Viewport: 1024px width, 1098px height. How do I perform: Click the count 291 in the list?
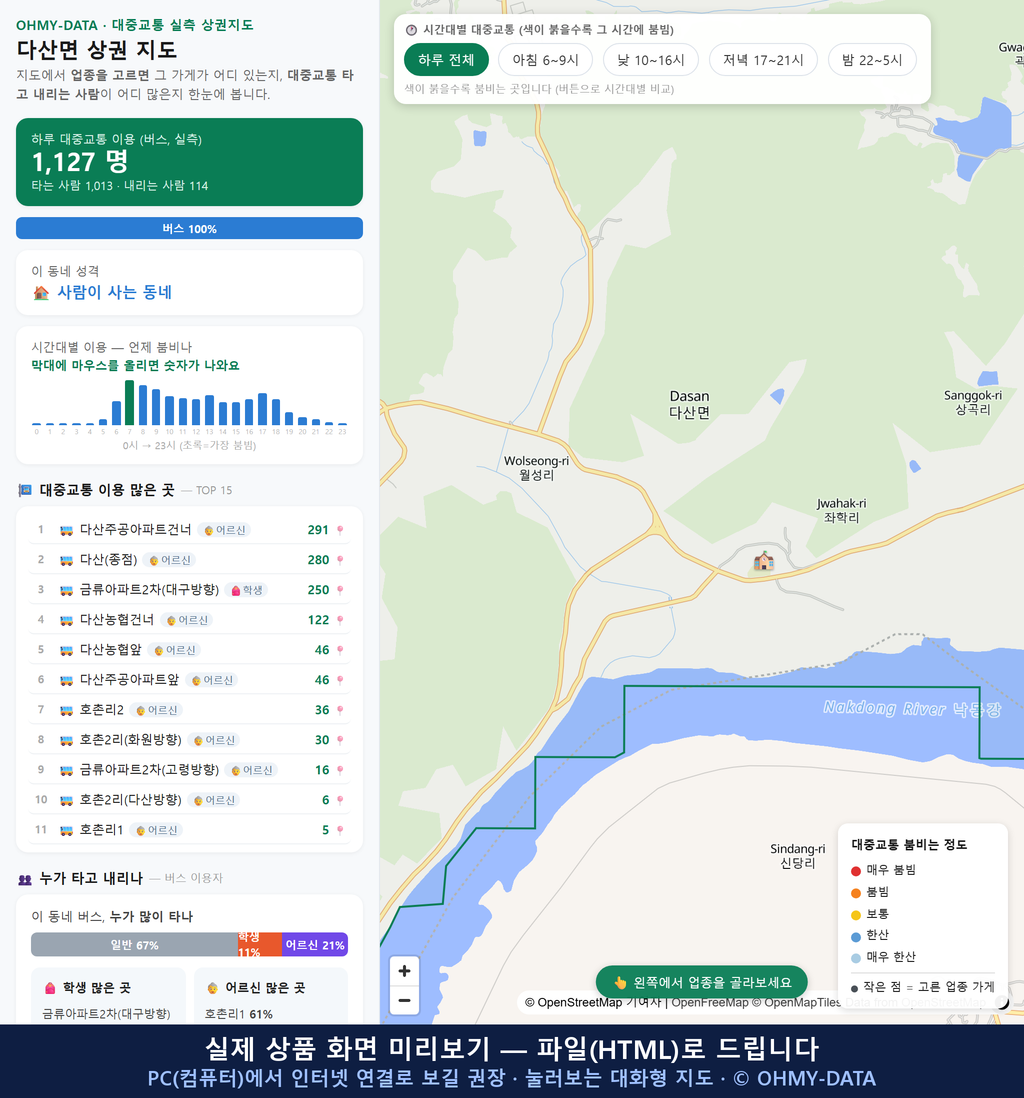tap(318, 530)
